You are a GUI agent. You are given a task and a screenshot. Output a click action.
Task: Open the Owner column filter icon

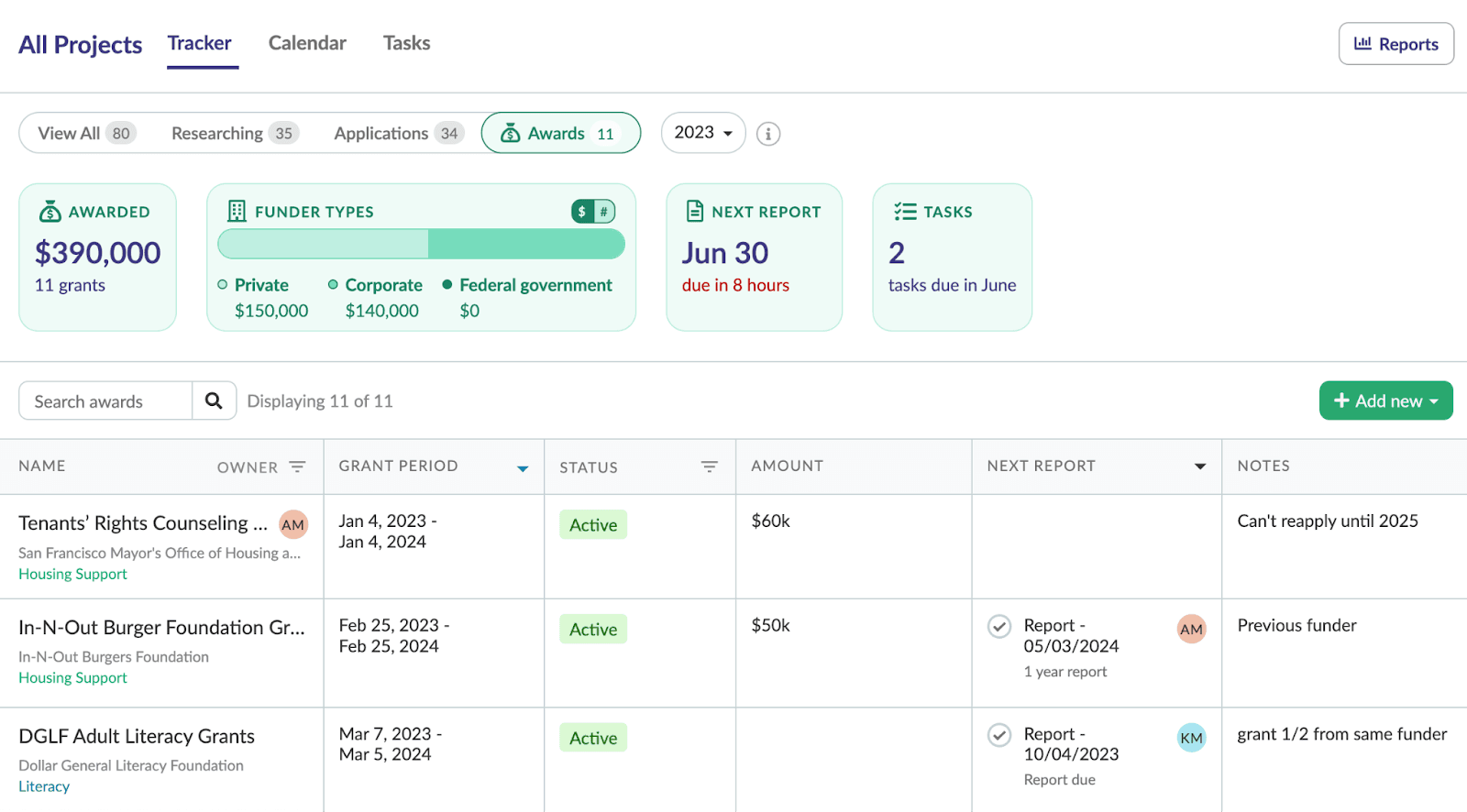click(297, 466)
